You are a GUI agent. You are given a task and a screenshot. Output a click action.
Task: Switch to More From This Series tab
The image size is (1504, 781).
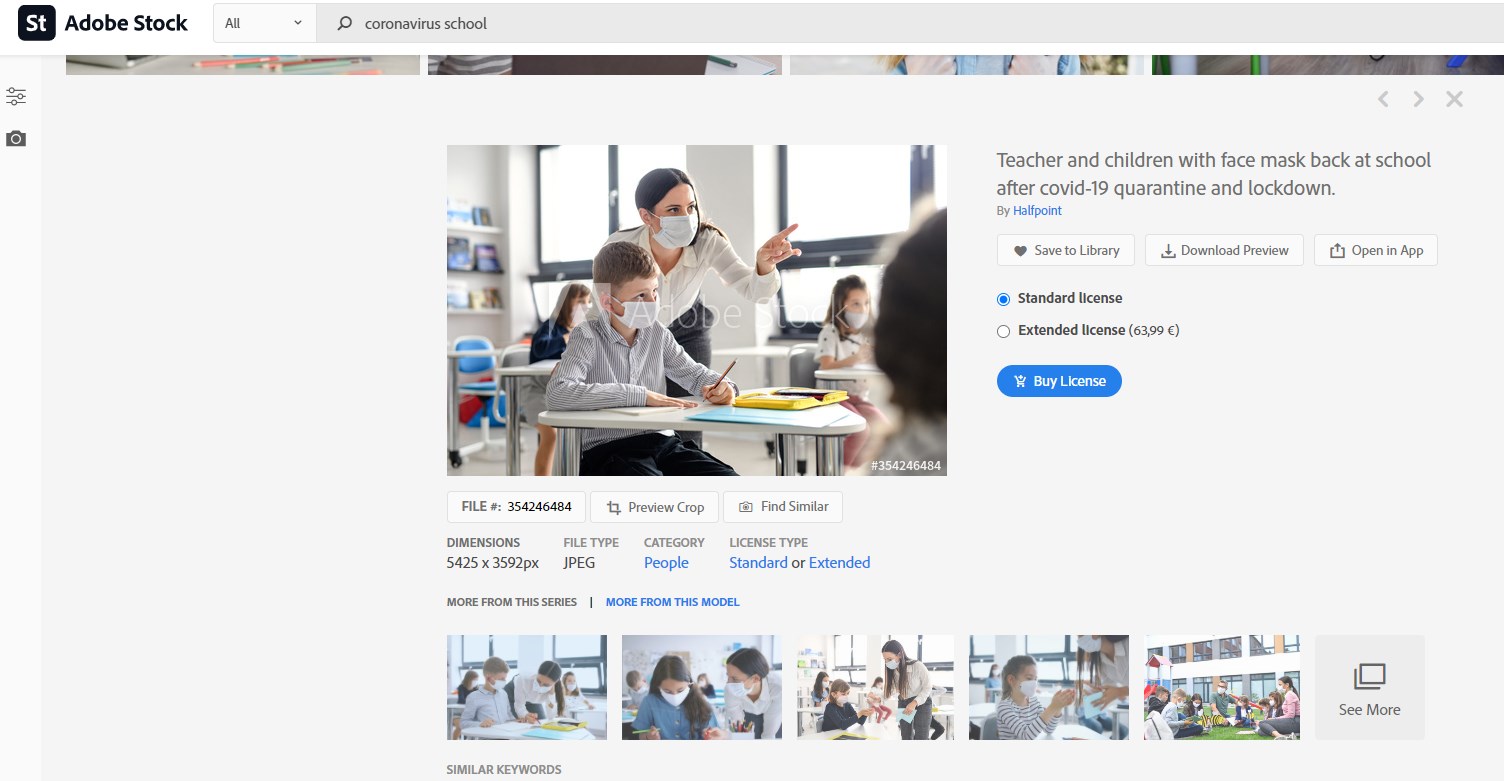tap(512, 602)
